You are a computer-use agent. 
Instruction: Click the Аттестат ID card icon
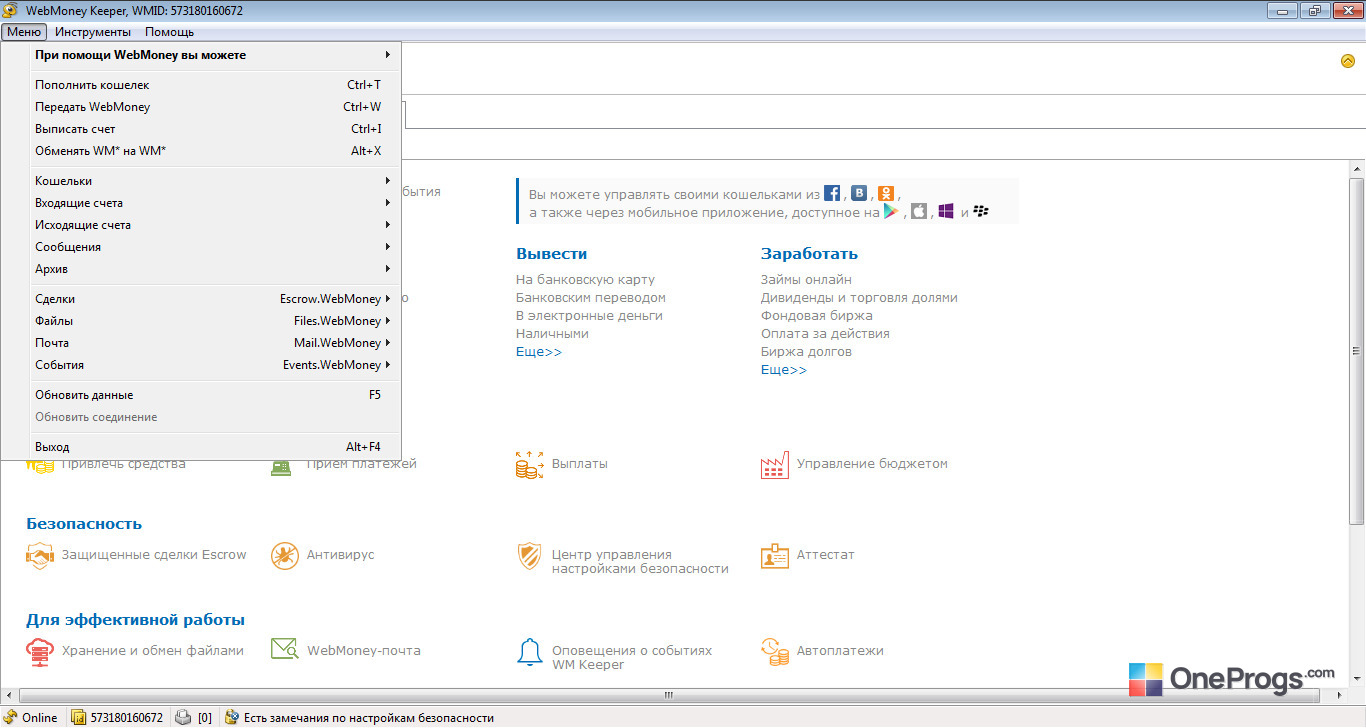click(775, 555)
